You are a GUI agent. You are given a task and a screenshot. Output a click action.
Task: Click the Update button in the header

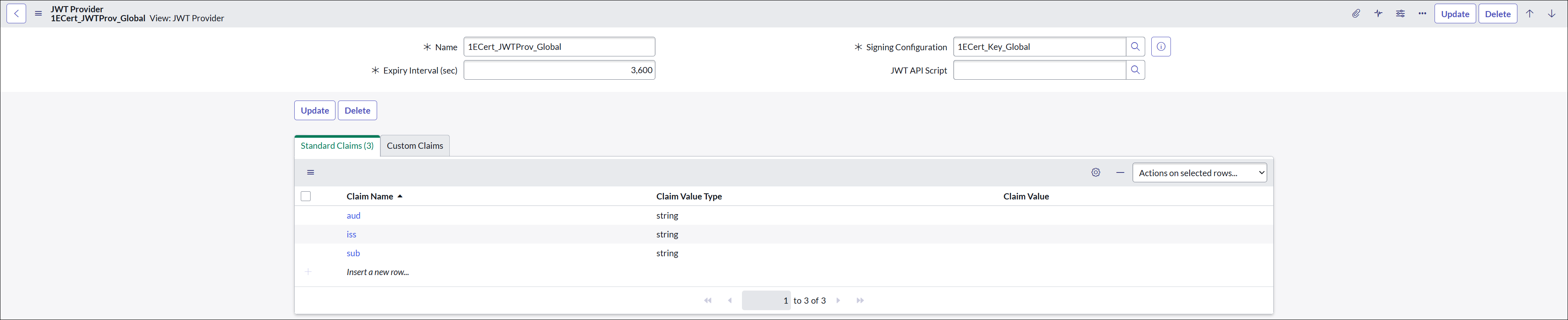(1455, 14)
